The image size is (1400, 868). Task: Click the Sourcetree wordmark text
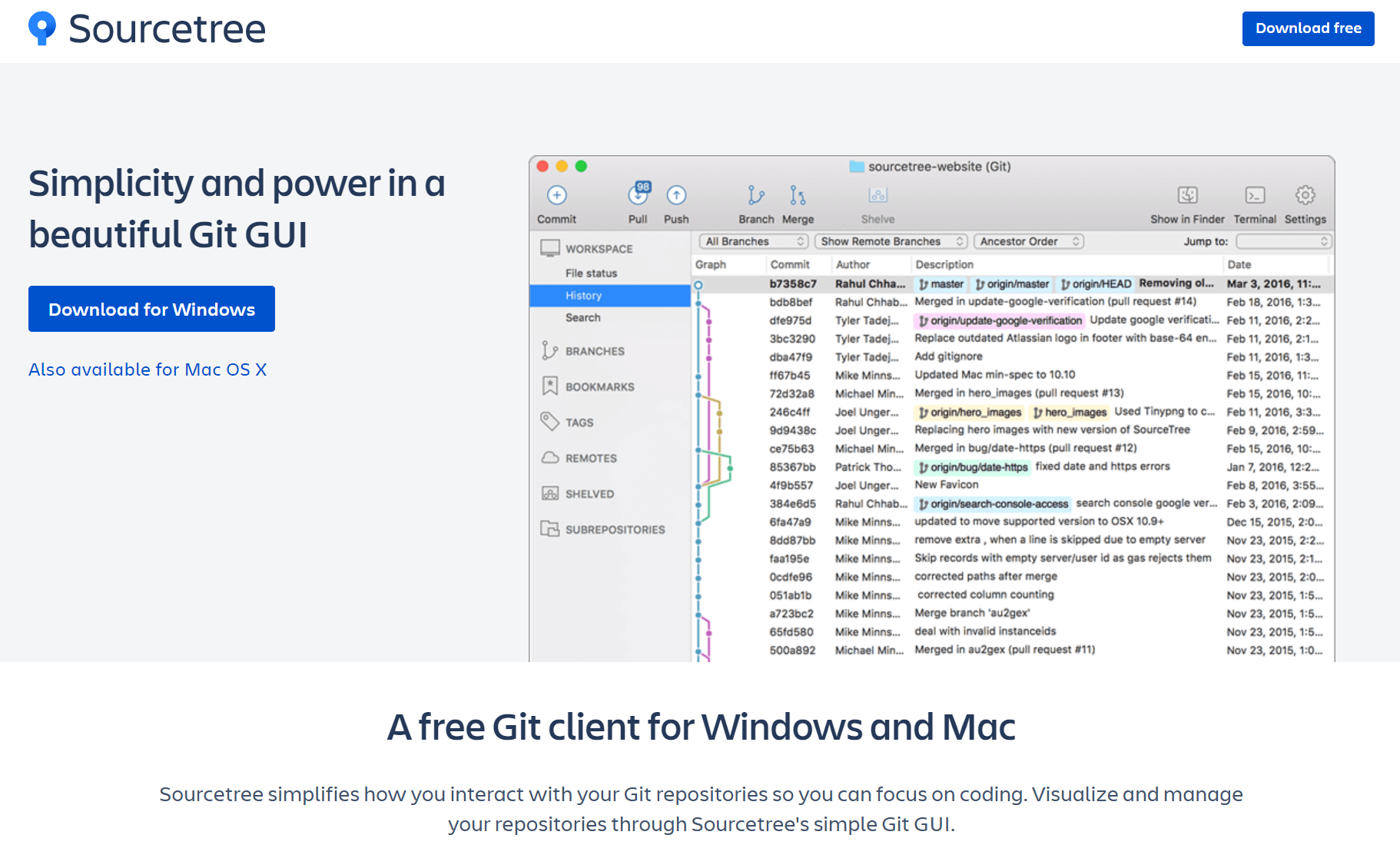click(167, 28)
